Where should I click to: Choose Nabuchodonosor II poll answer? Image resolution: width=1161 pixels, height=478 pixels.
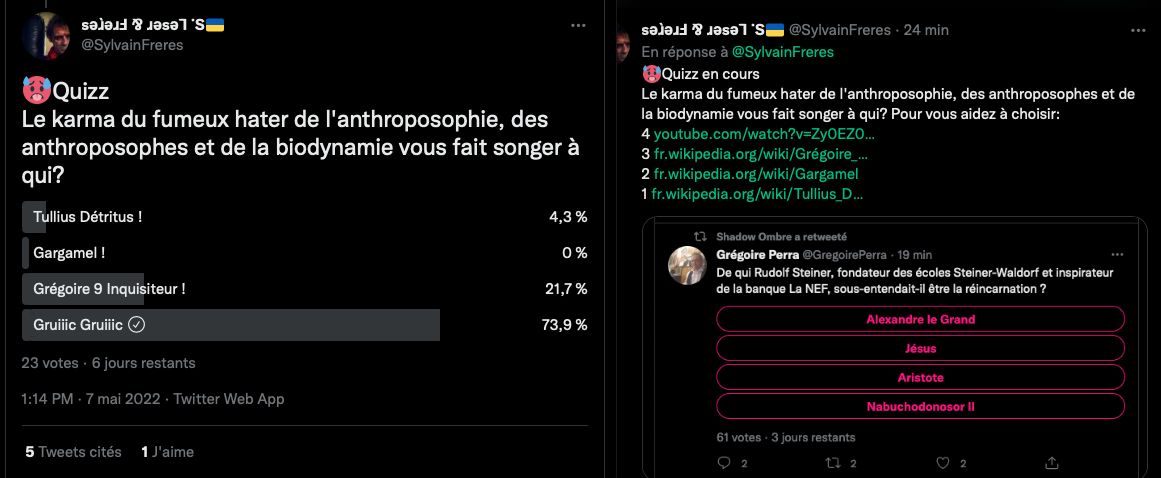pos(921,407)
